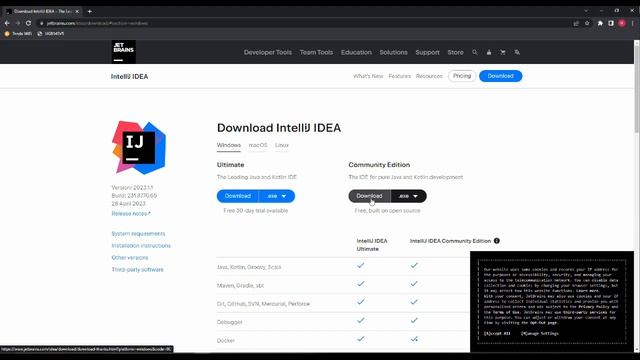This screenshot has width=640, height=360.
Task: Click the Pricing button
Action: tap(462, 76)
